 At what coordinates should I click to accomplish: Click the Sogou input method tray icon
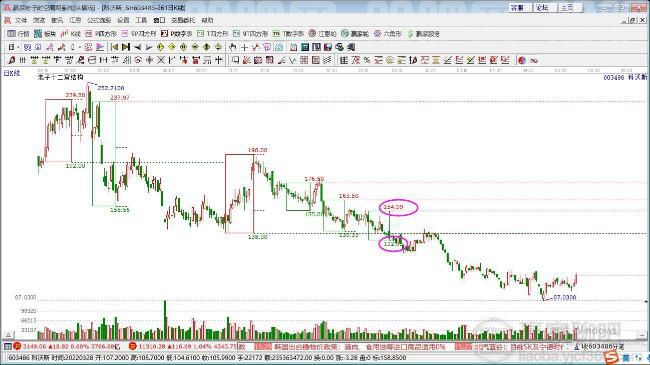click(610, 356)
